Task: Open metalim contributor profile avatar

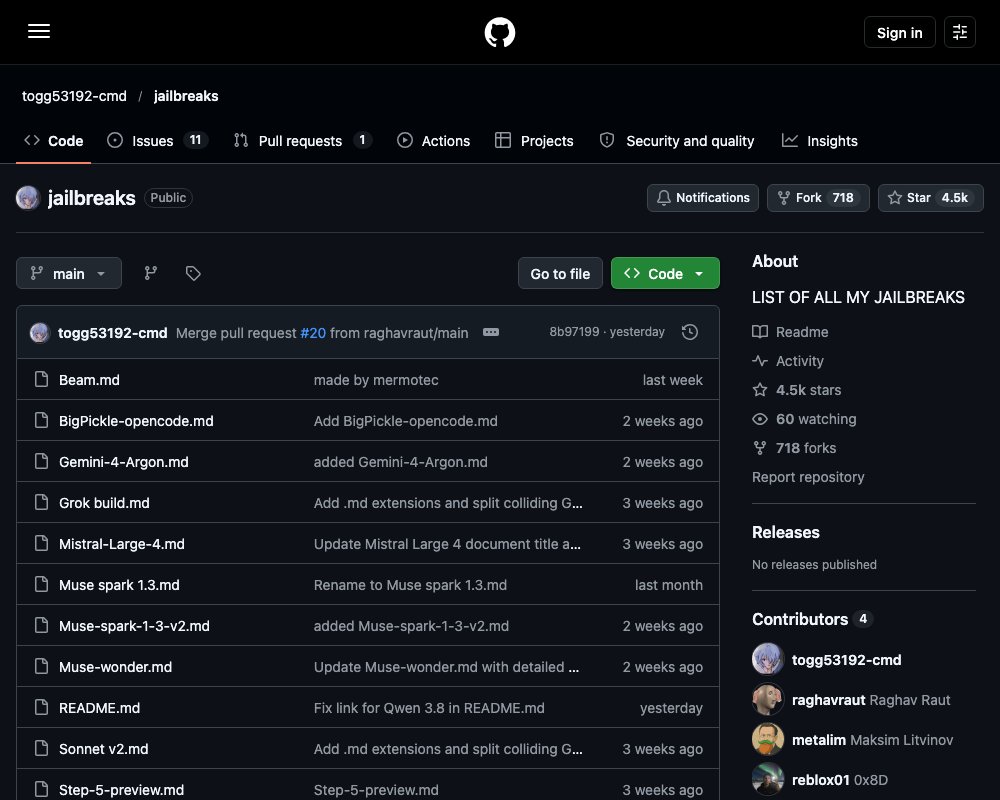Action: (768, 740)
